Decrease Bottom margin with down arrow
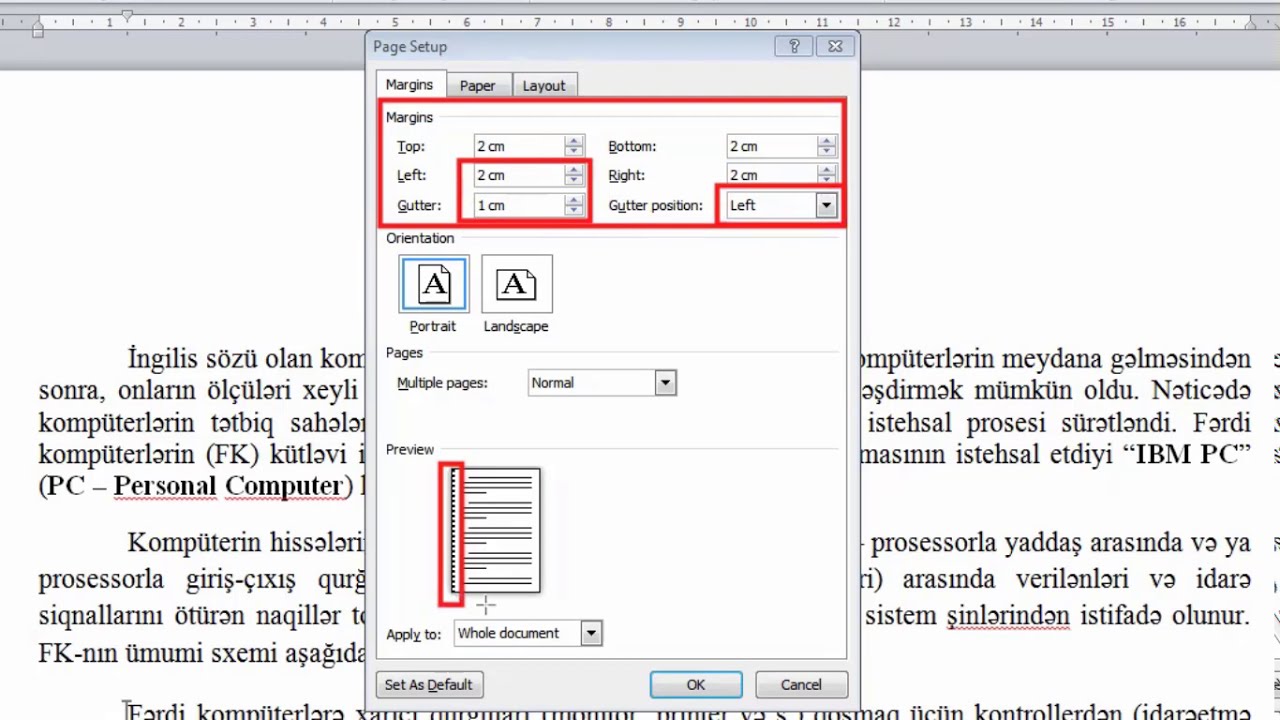Screen dimensions: 1280x720 826,152
